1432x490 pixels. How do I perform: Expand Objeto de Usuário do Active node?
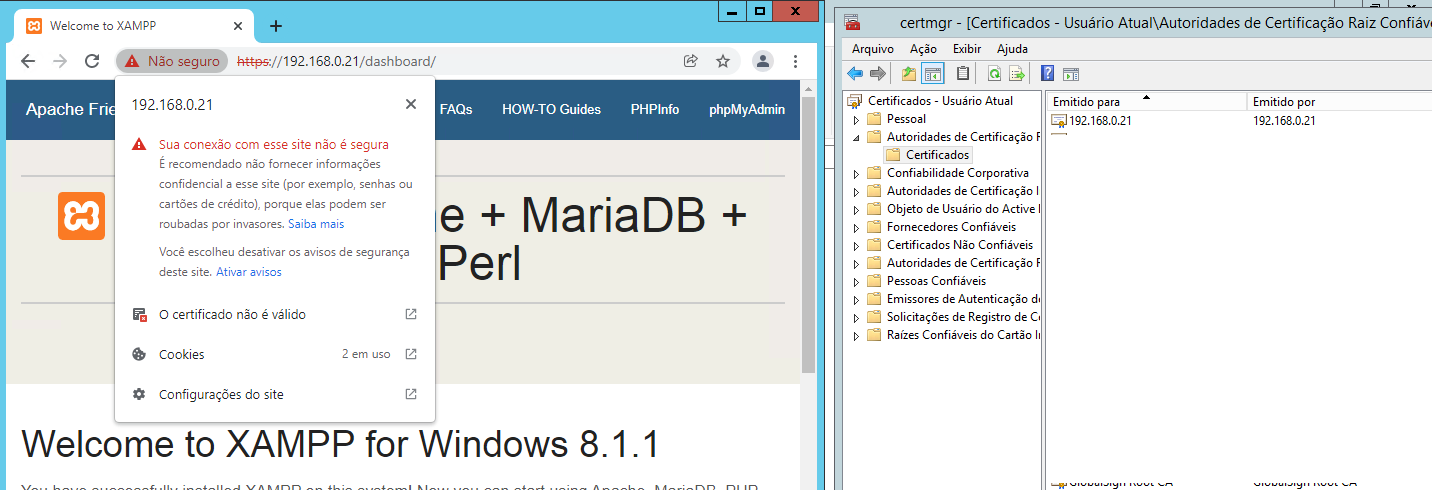point(856,209)
